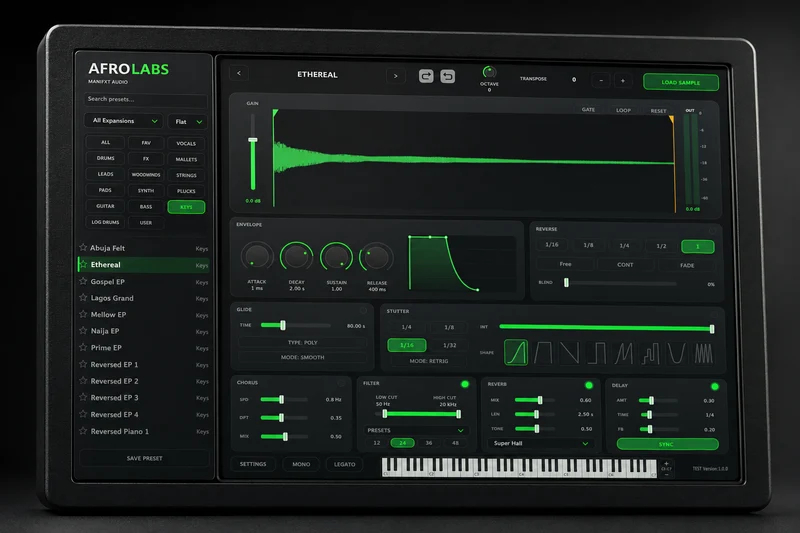
Task: Click the Attack envelope knob
Action: tap(257, 257)
